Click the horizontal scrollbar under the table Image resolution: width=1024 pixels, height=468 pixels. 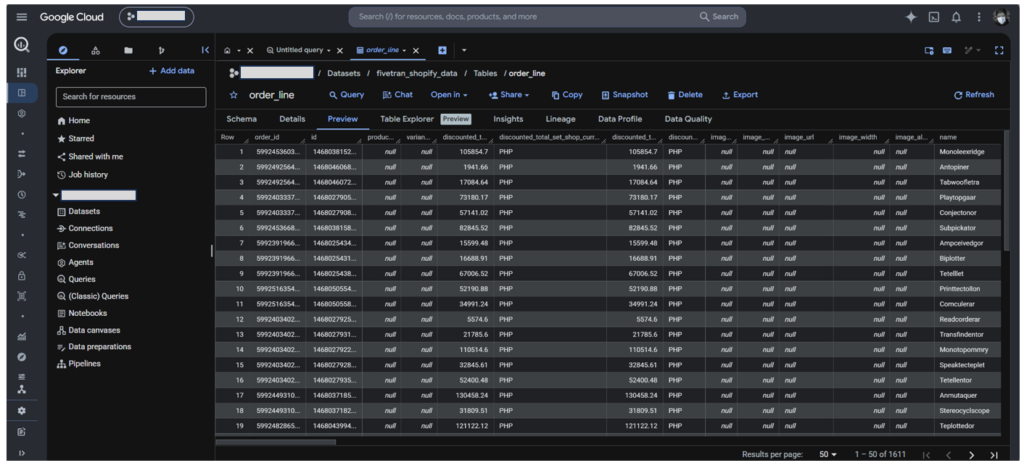coord(276,443)
